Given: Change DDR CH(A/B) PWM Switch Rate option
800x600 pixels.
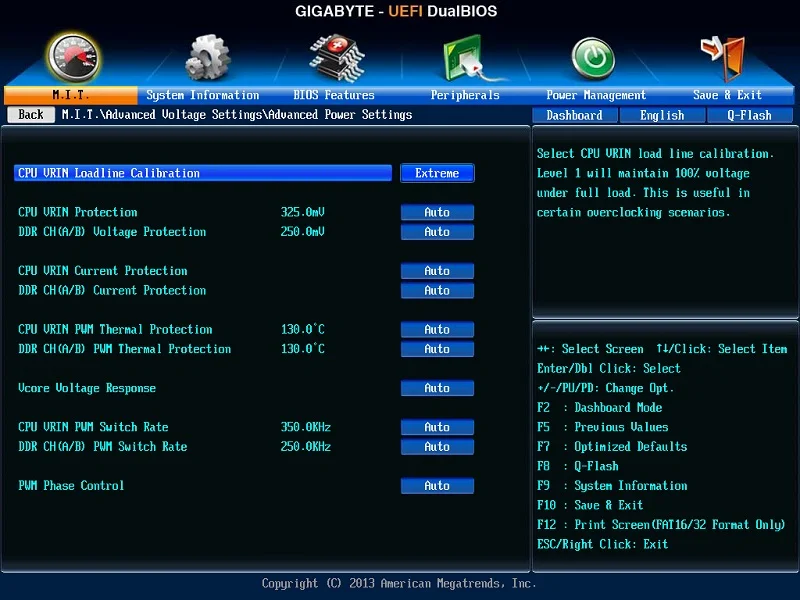Looking at the screenshot, I should [x=437, y=446].
